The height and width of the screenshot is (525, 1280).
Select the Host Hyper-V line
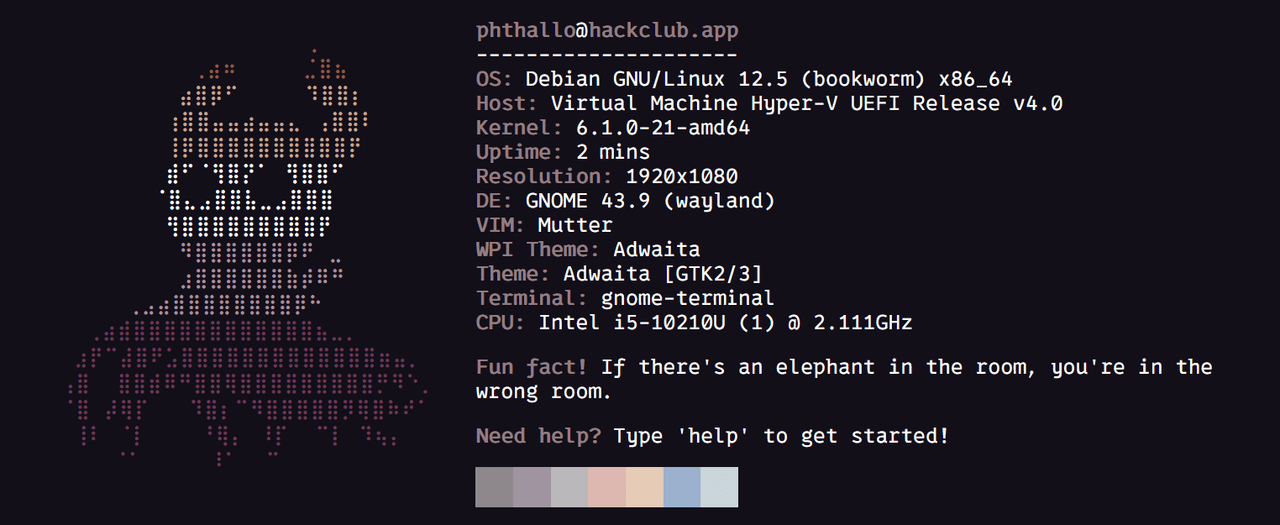[769, 104]
